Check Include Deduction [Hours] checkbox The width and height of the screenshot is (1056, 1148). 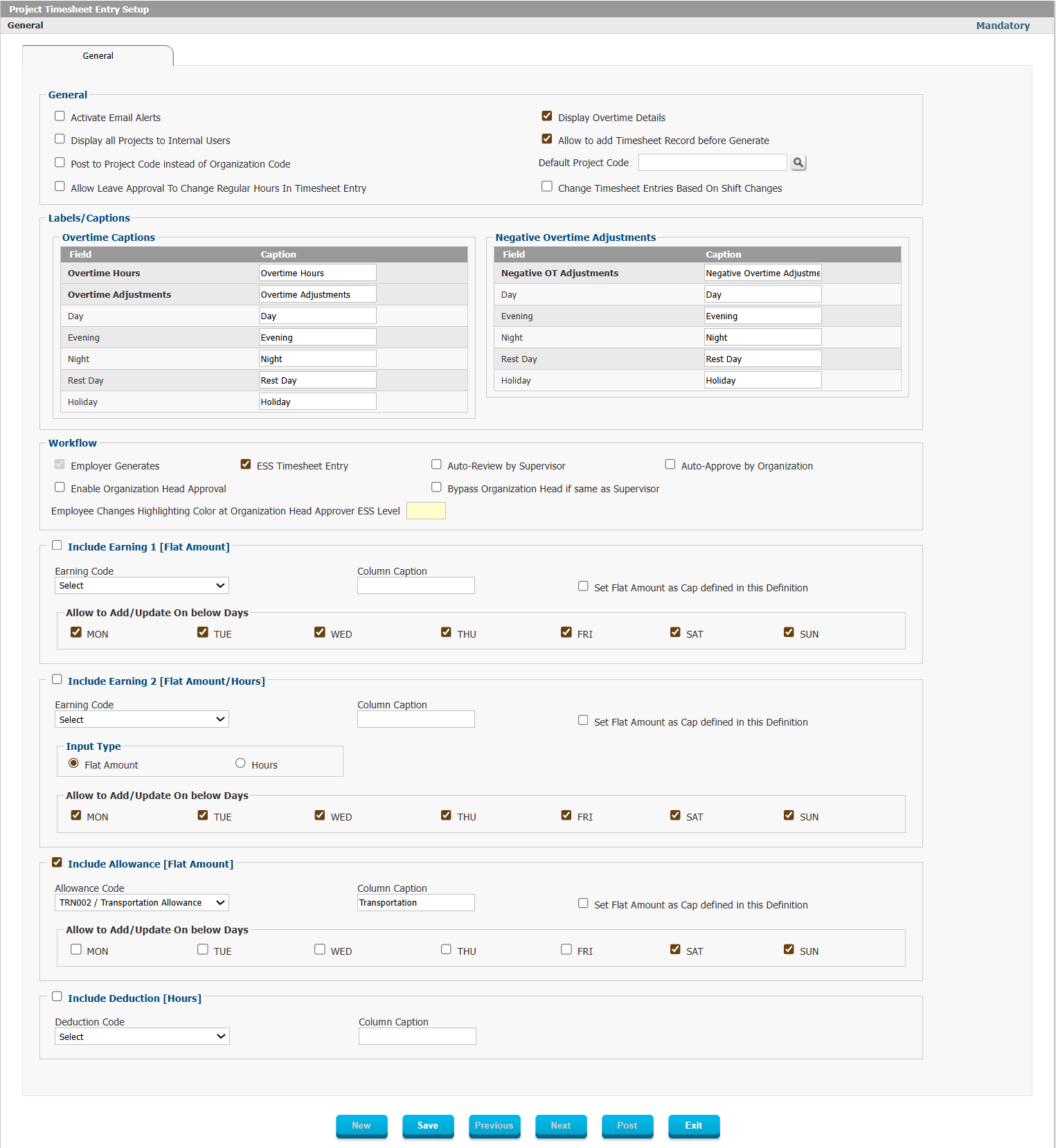coord(57,997)
